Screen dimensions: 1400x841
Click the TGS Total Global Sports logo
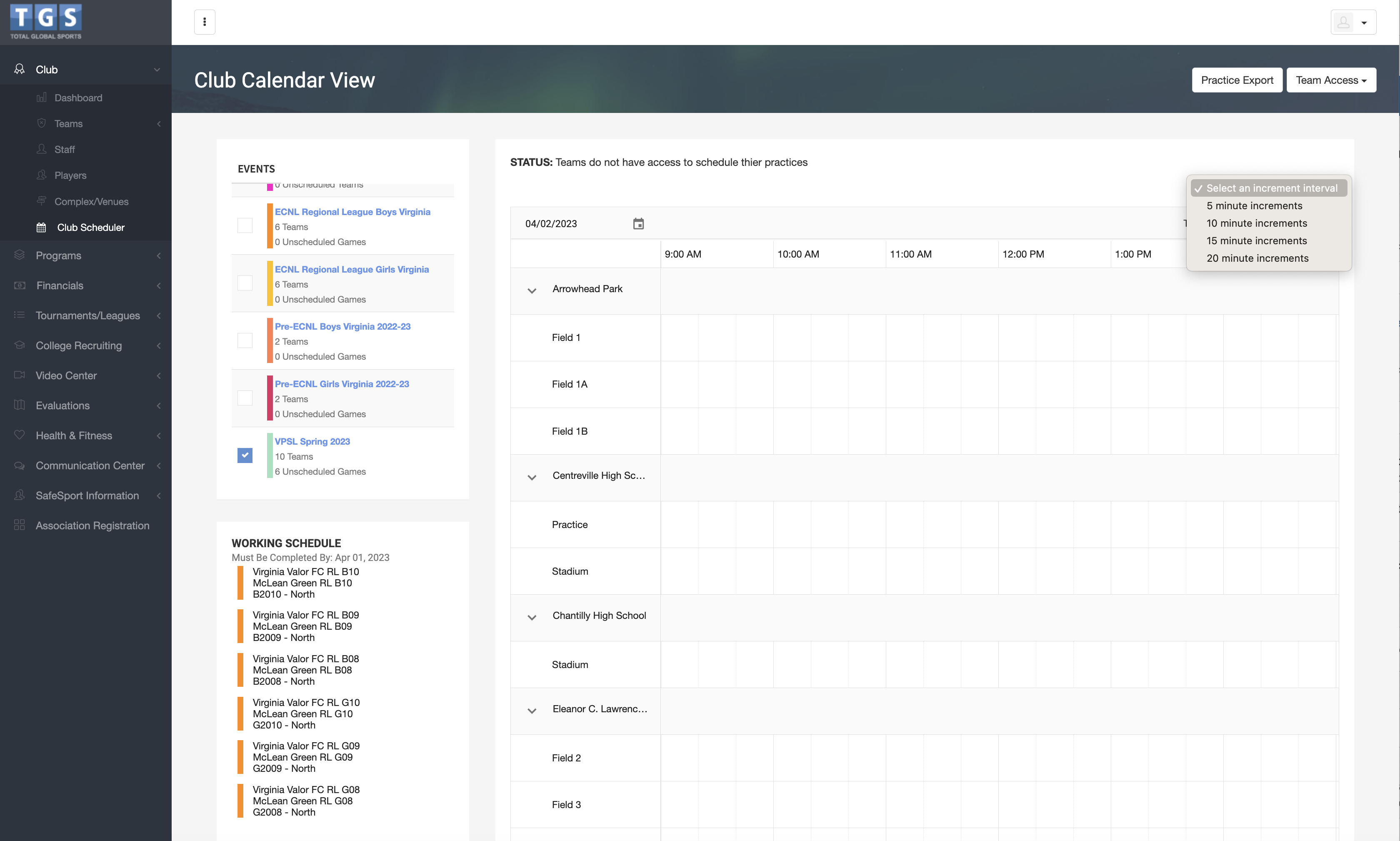coord(46,22)
